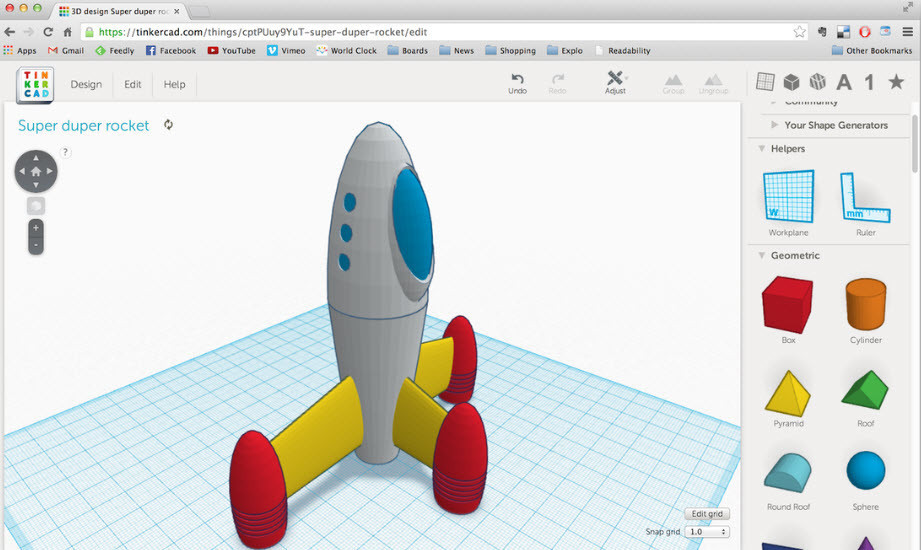Click the Undo arrow icon
Image resolution: width=921 pixels, height=550 pixels.
pos(517,79)
